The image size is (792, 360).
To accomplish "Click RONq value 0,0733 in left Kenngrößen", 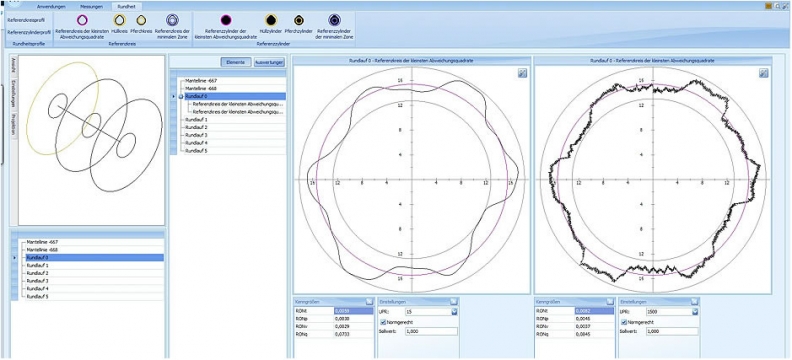I will coord(353,334).
